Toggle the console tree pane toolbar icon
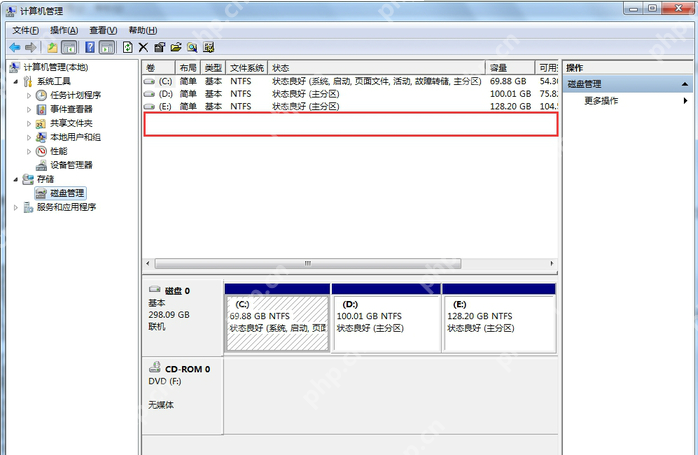 point(69,47)
